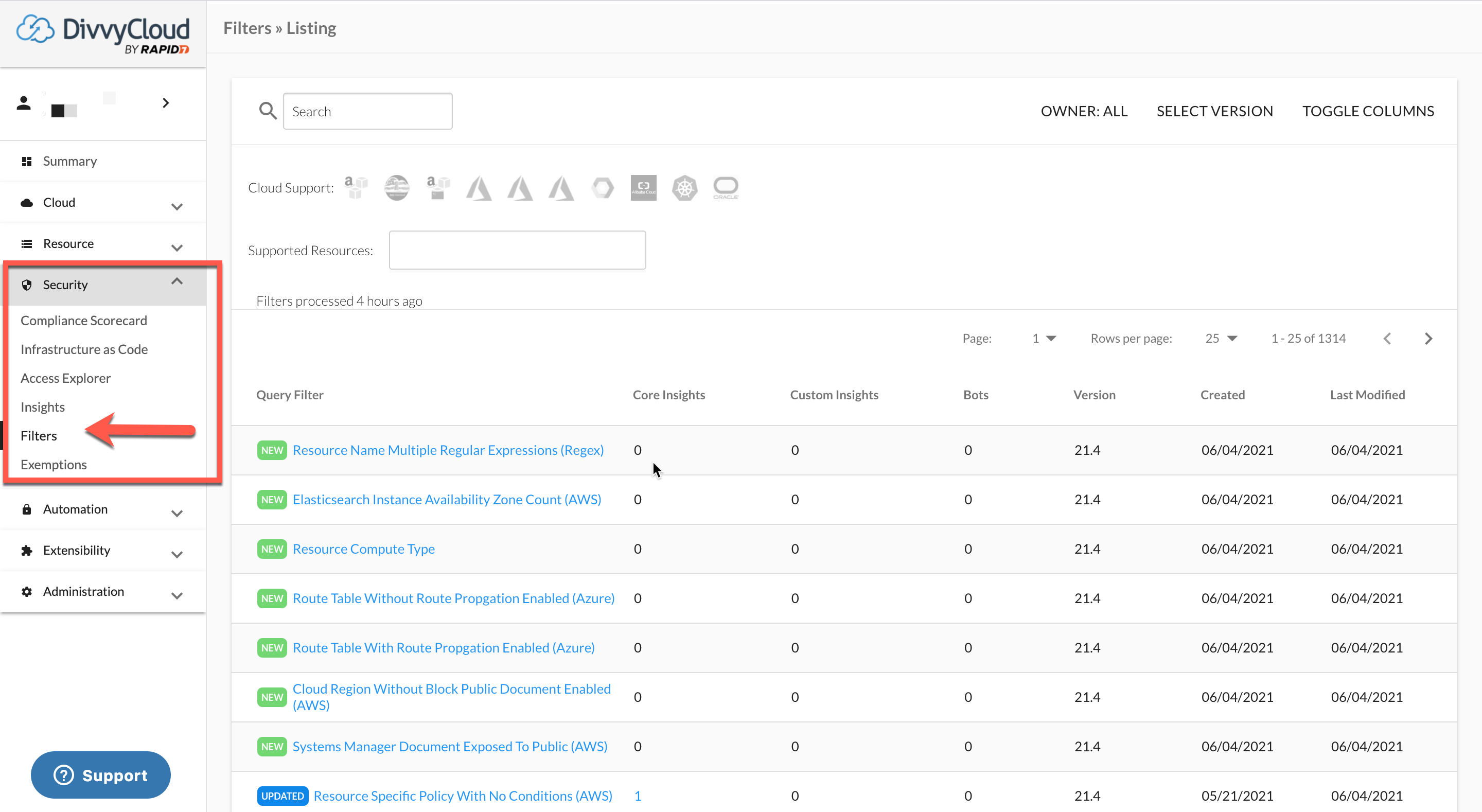Filter by AWS China cloud icon
Image resolution: width=1482 pixels, height=812 pixels.
[x=438, y=188]
